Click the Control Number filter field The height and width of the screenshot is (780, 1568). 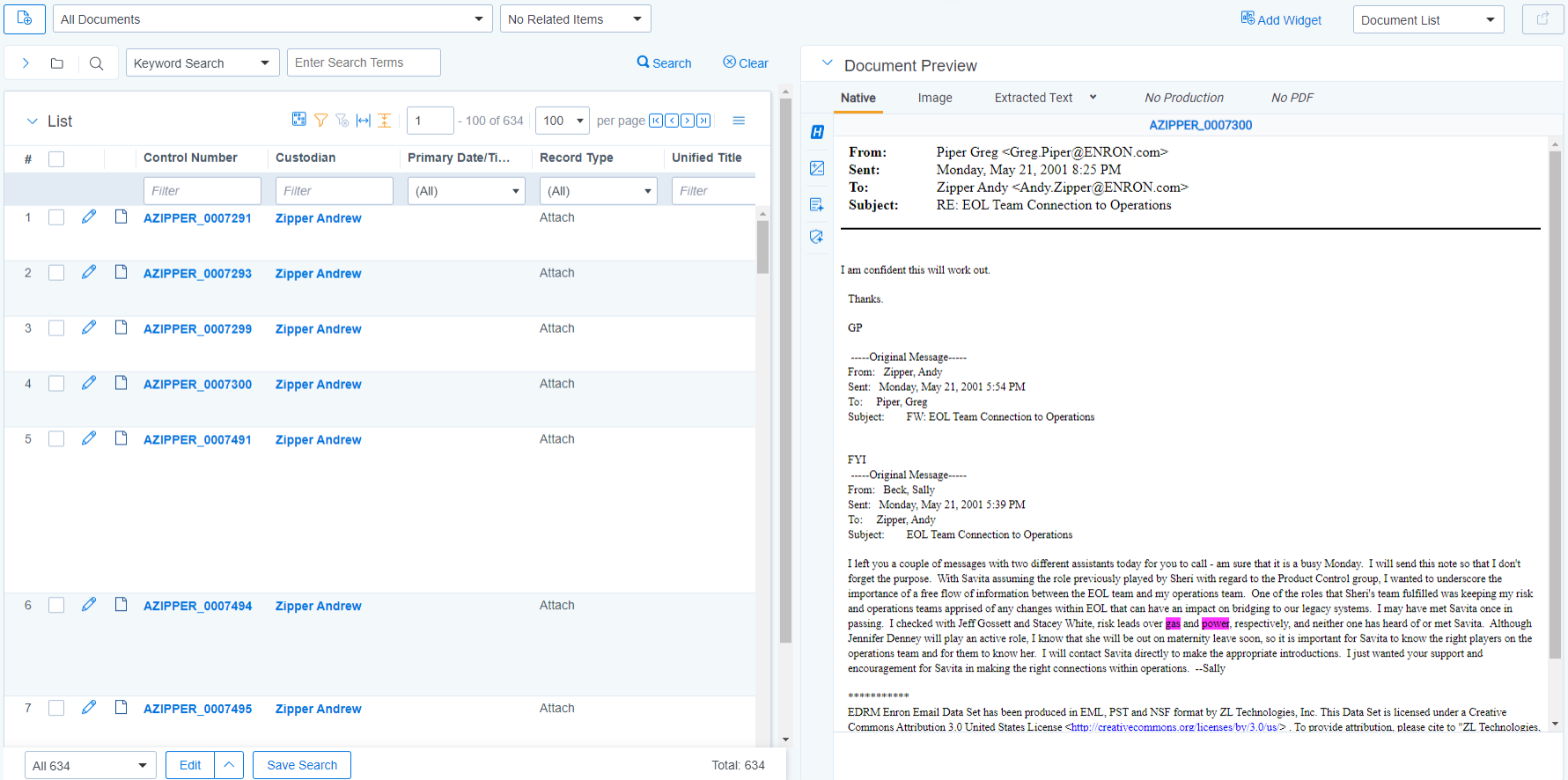(202, 191)
